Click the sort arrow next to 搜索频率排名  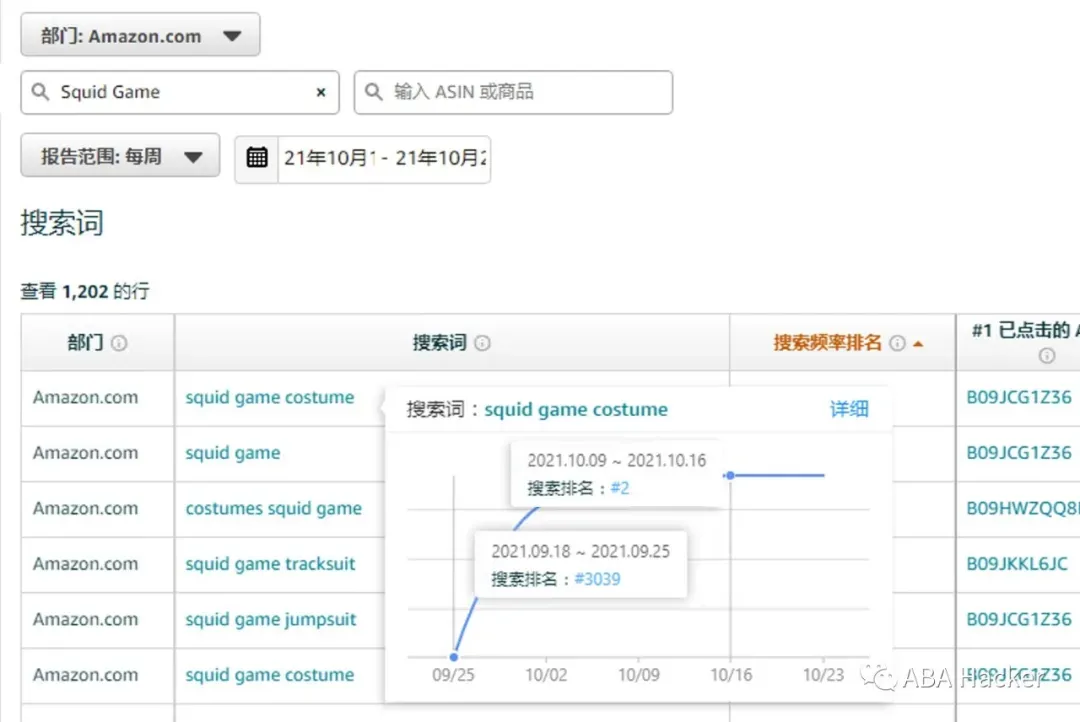[918, 344]
